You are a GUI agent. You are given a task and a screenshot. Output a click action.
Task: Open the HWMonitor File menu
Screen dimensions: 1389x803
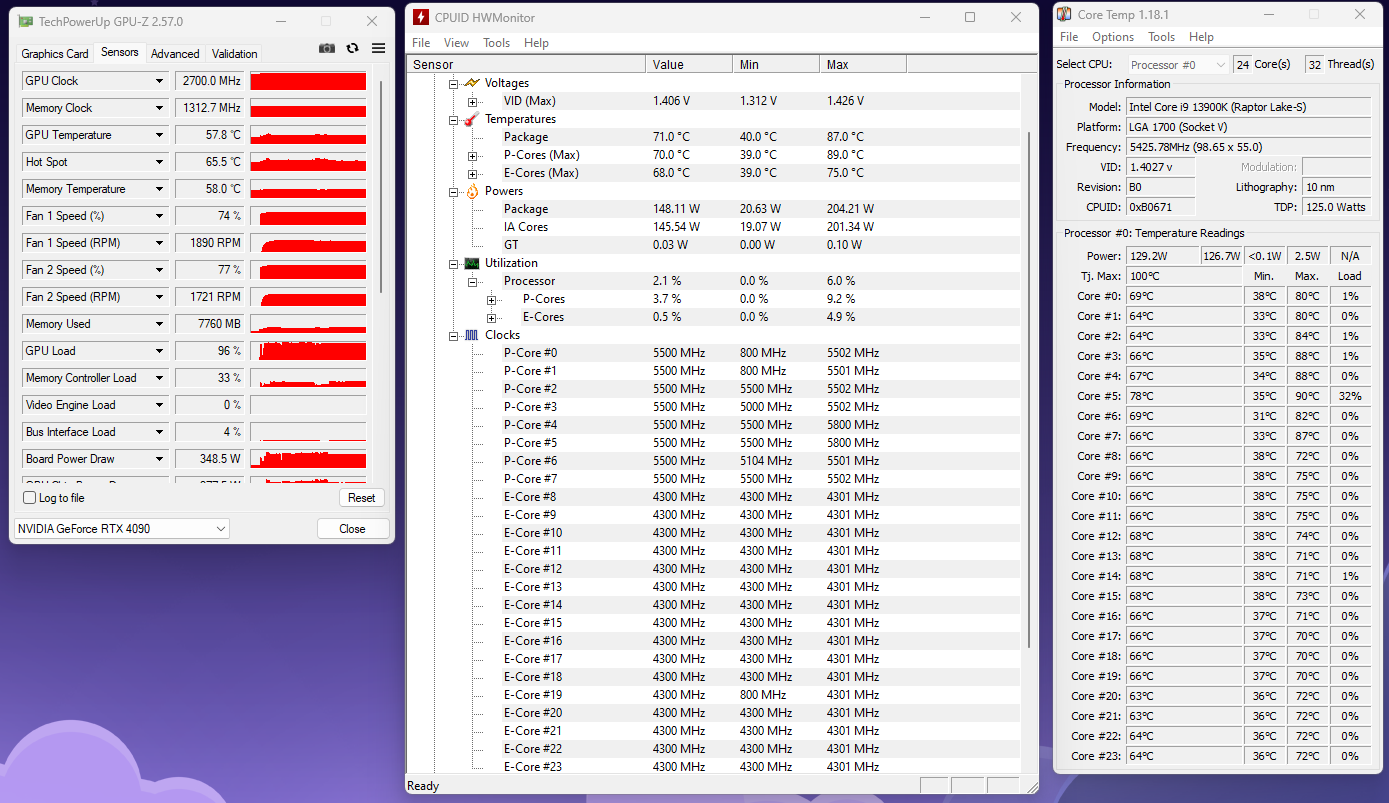[x=421, y=43]
